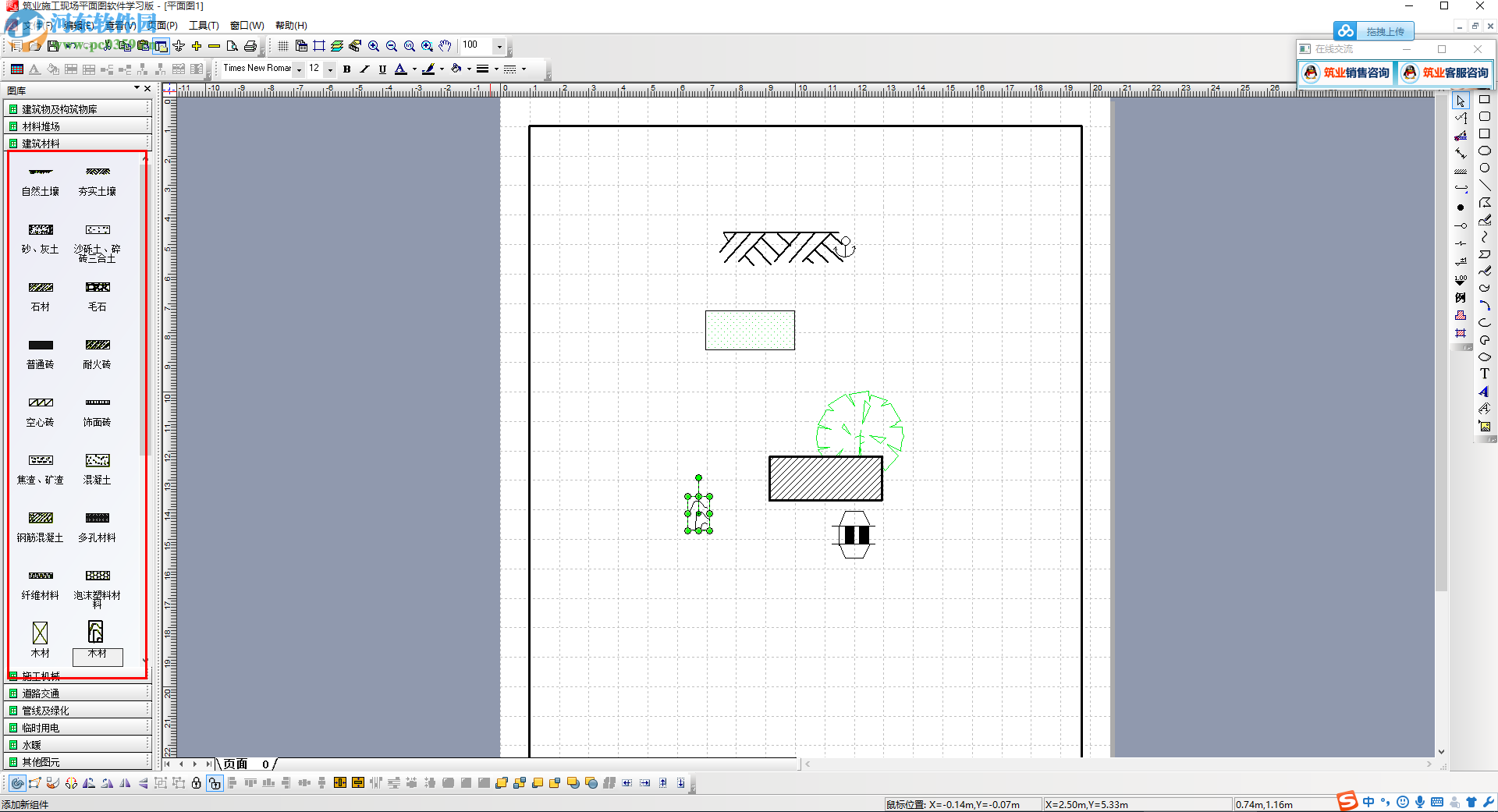The width and height of the screenshot is (1498, 812).
Task: Click the table grid icon in format toolbar
Action: click(16, 69)
